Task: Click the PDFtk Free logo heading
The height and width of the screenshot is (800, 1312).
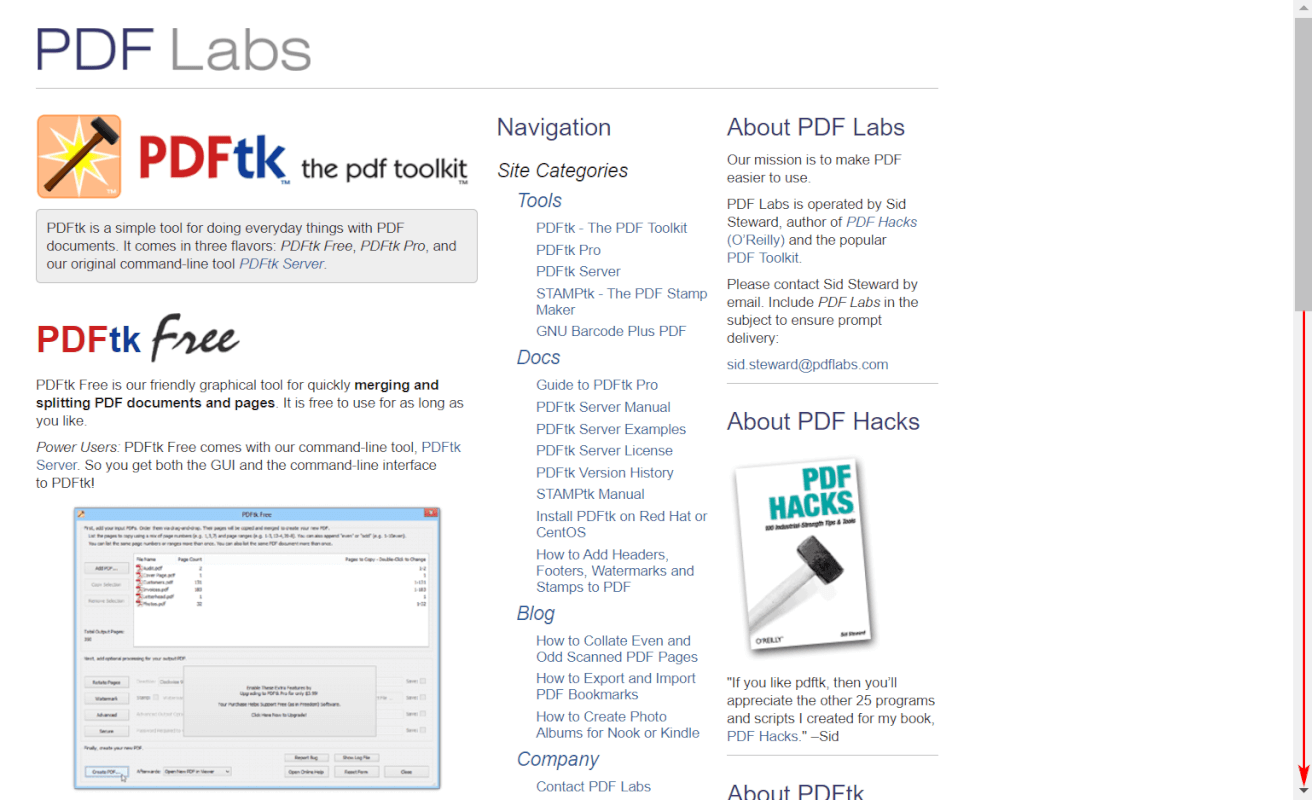Action: point(138,339)
